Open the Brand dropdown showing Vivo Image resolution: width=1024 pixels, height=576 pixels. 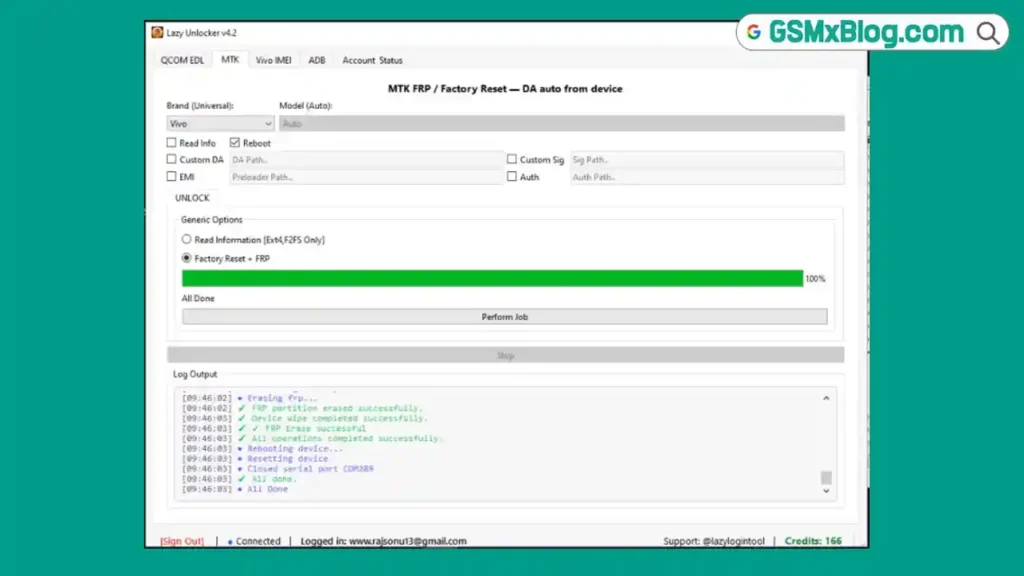pyautogui.click(x=220, y=123)
